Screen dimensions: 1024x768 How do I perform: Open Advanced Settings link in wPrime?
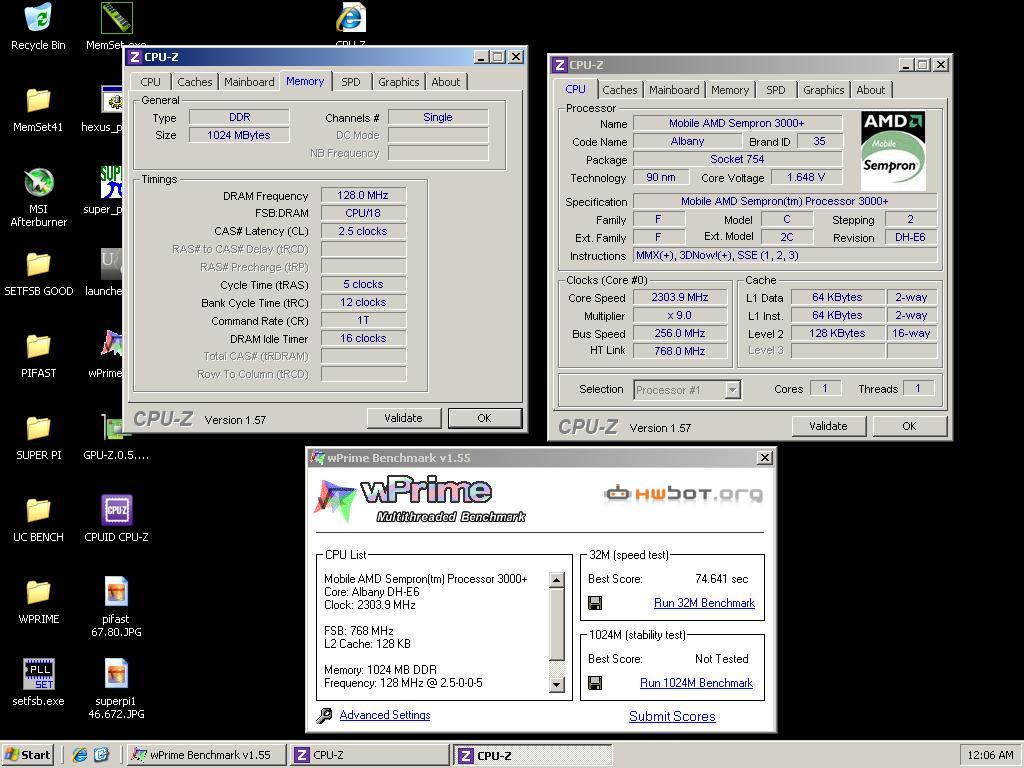click(x=385, y=715)
